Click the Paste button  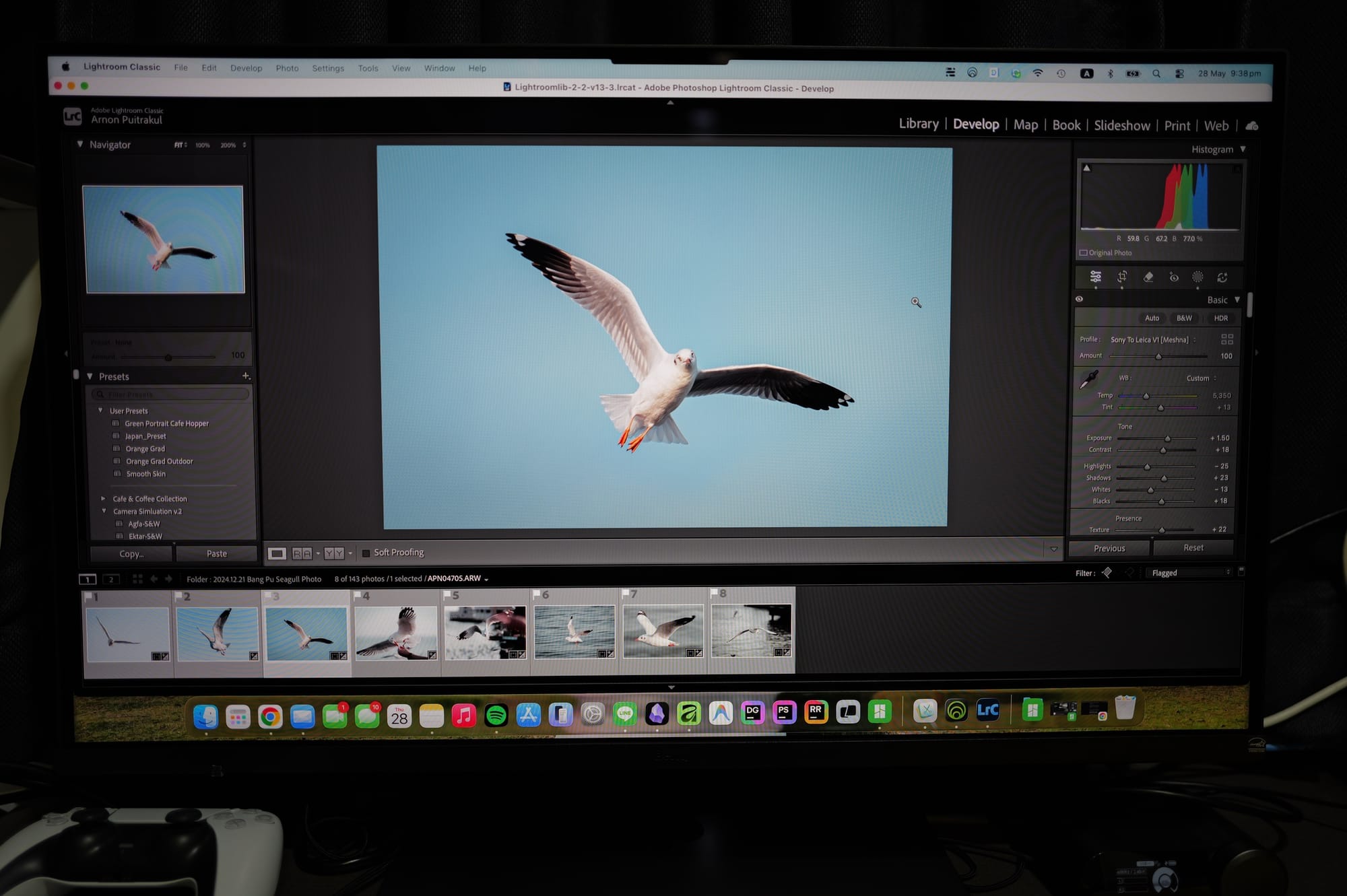pos(216,554)
